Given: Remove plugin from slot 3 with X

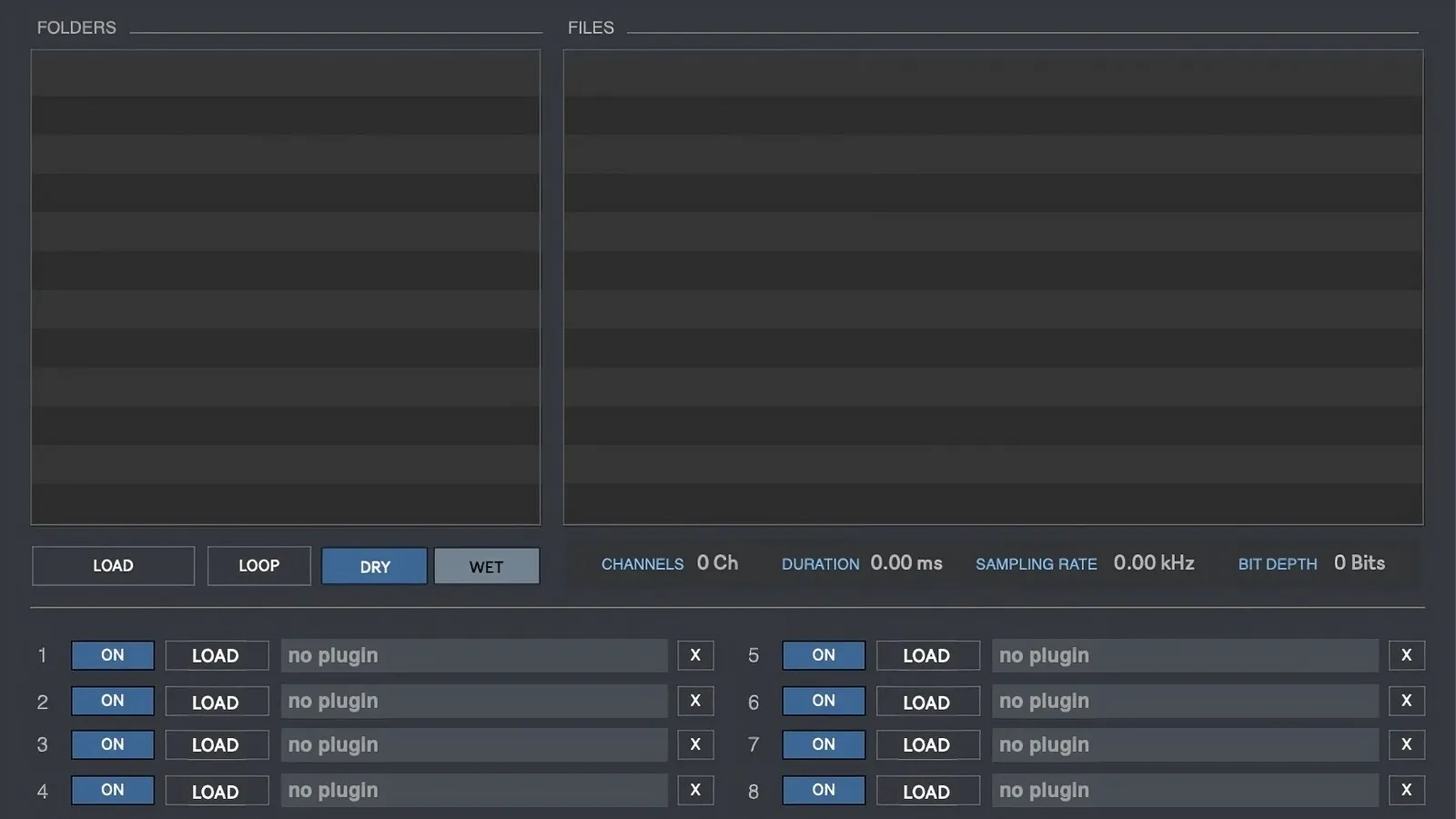Looking at the screenshot, I should pos(695,744).
